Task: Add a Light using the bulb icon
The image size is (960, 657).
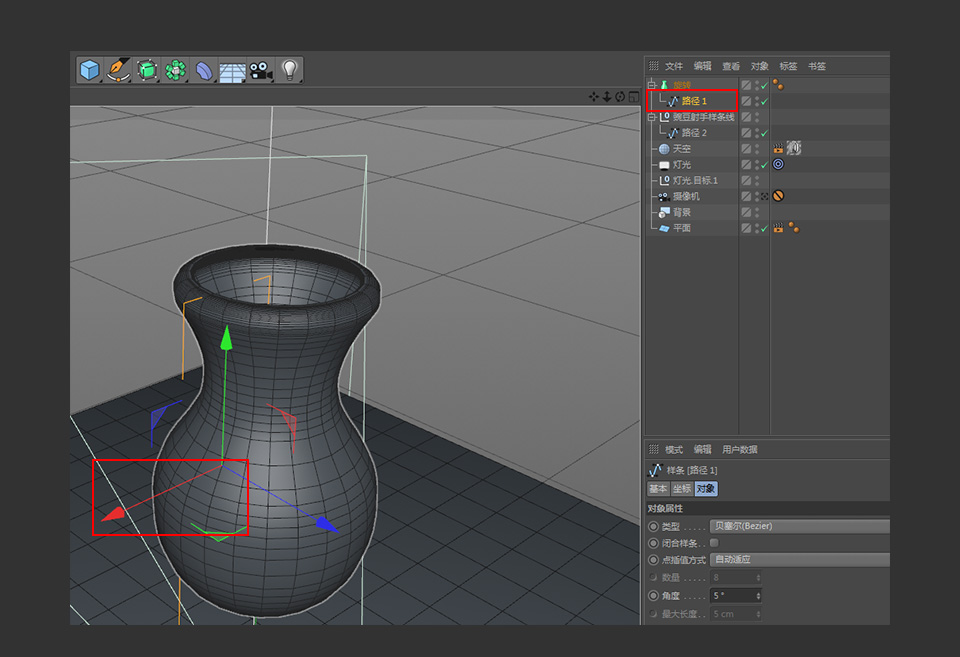Action: pyautogui.click(x=290, y=70)
